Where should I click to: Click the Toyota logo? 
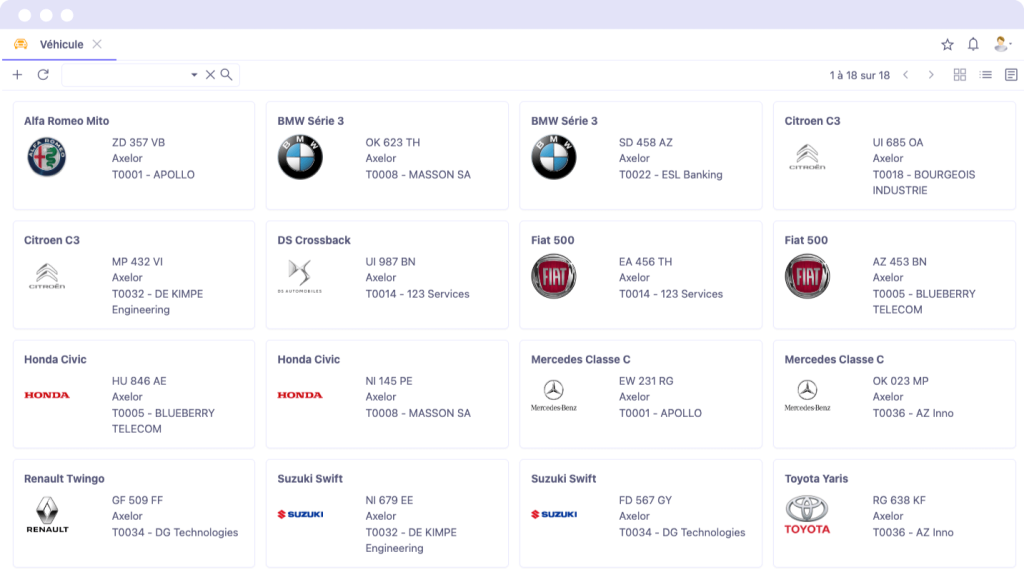click(x=807, y=515)
